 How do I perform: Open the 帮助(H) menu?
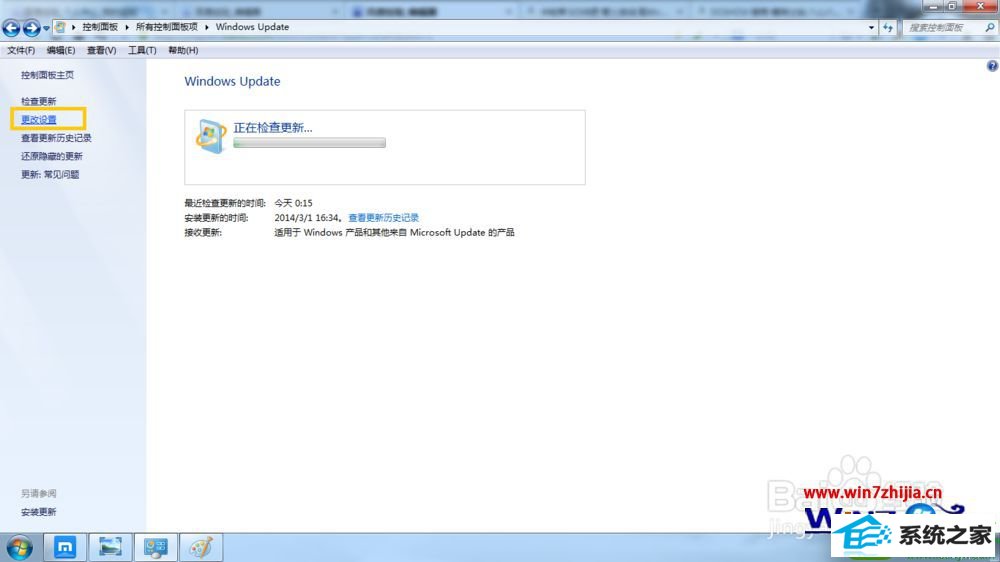[x=183, y=50]
